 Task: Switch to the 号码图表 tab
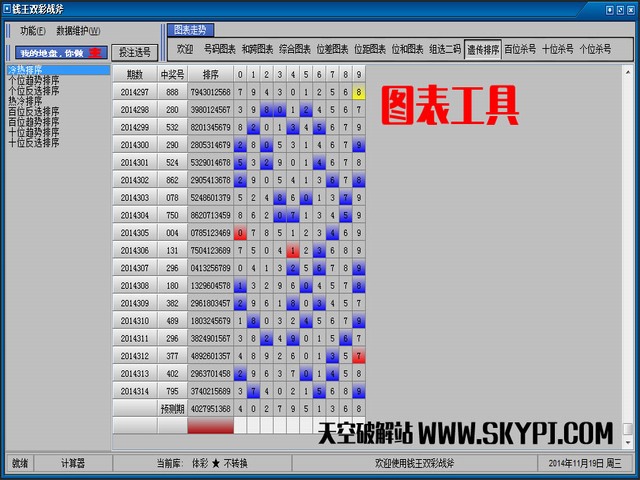pos(221,49)
